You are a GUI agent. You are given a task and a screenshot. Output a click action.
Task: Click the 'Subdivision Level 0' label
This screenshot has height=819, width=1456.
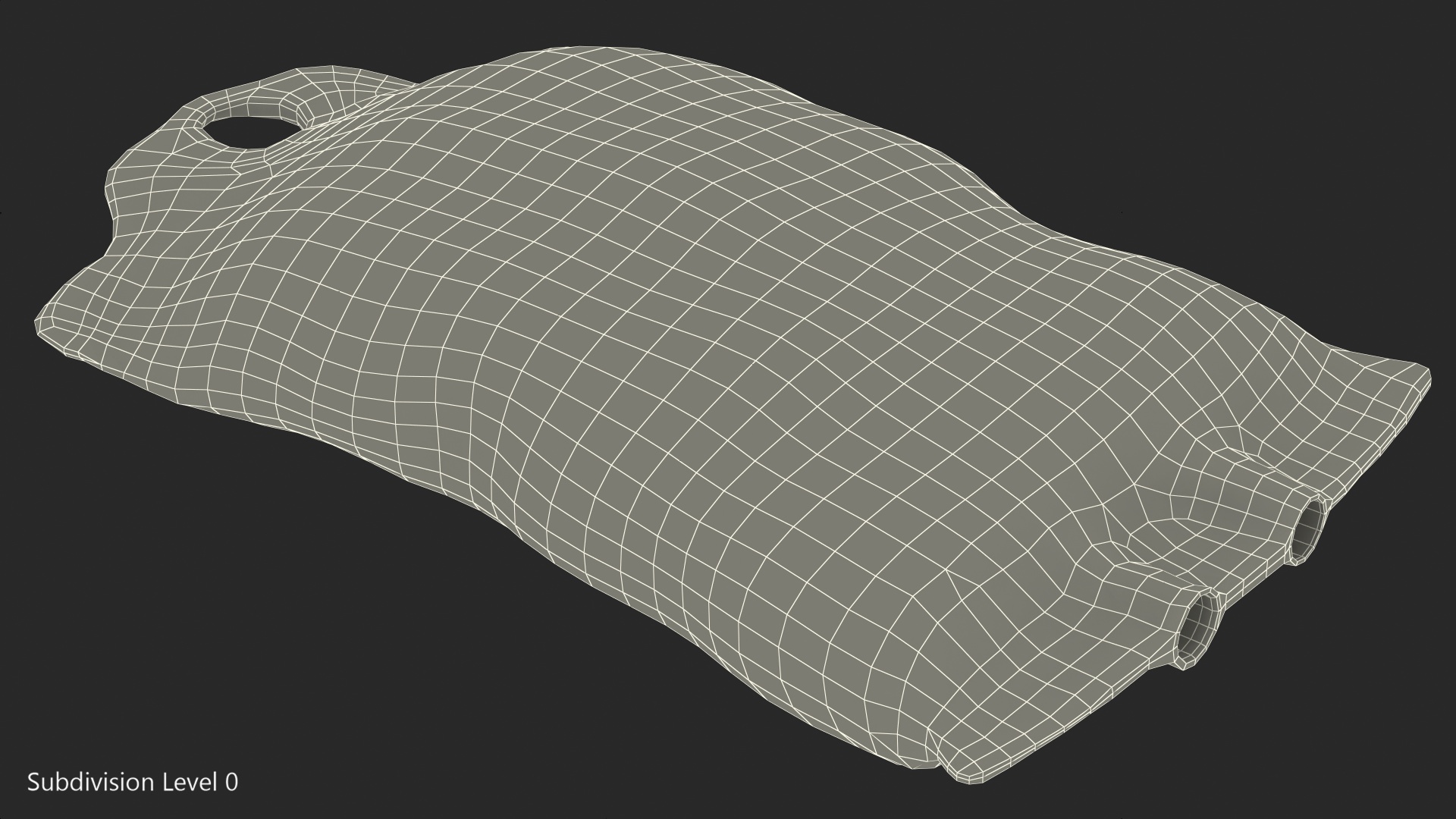pyautogui.click(x=133, y=782)
